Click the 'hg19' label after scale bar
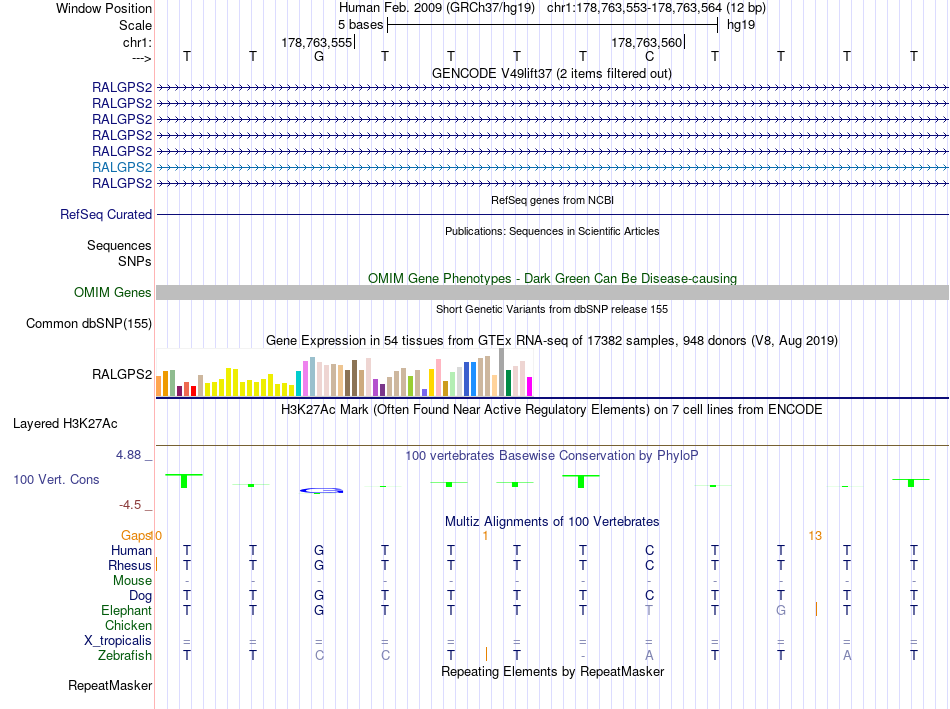Screen dimensions: 950x709 (741, 25)
